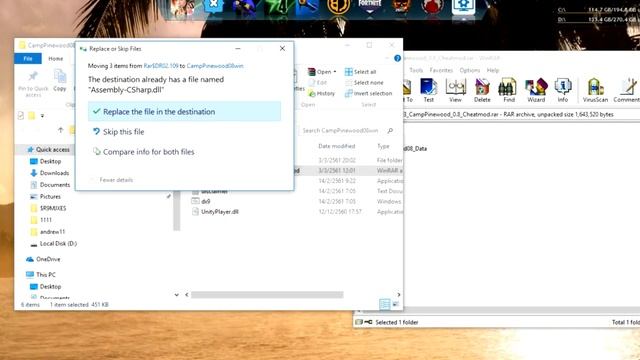
Task: Click Select none in the ribbon
Action: click(x=364, y=82)
